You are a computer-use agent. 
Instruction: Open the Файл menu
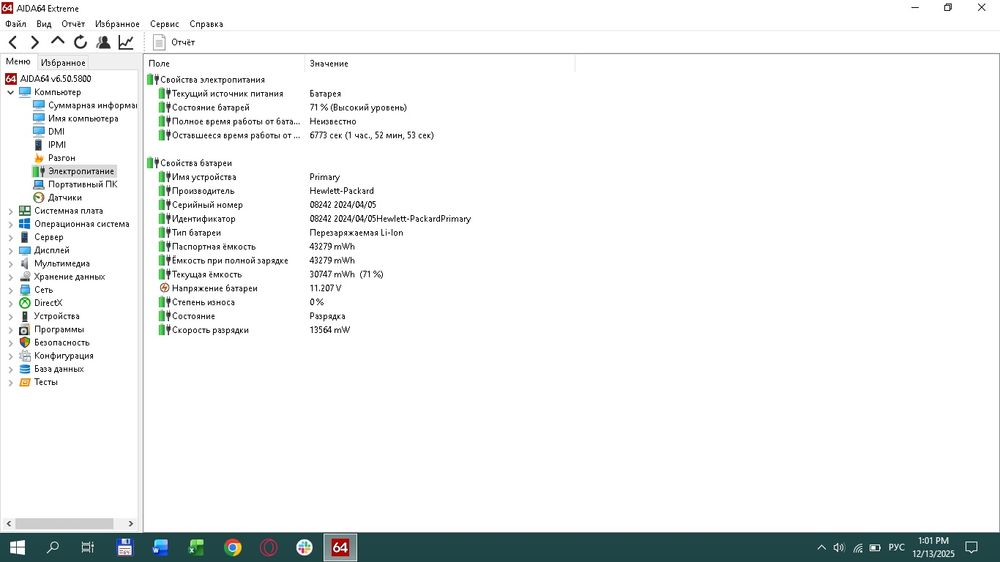(16, 24)
